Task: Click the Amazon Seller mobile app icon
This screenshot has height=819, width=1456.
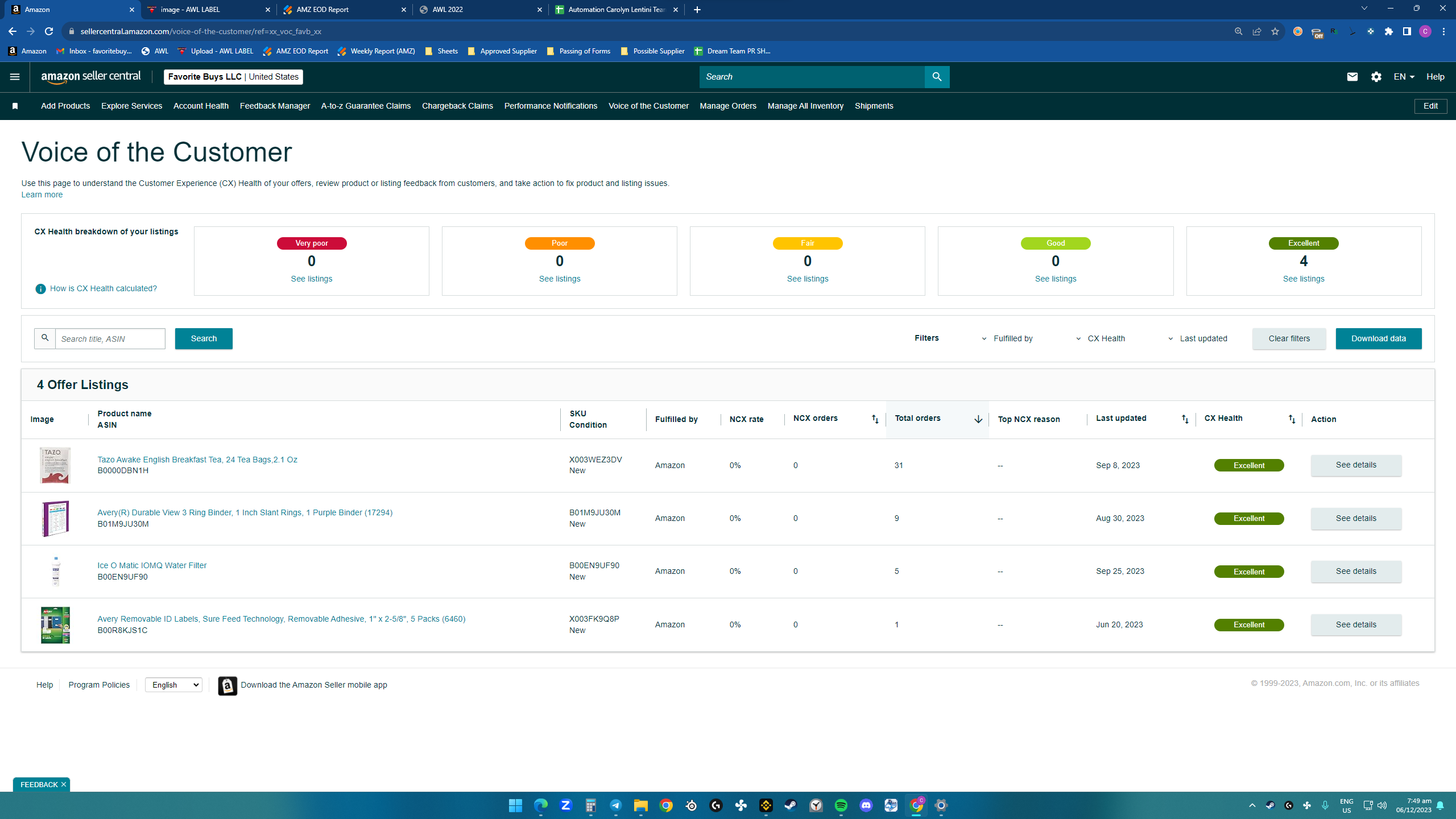Action: click(227, 686)
